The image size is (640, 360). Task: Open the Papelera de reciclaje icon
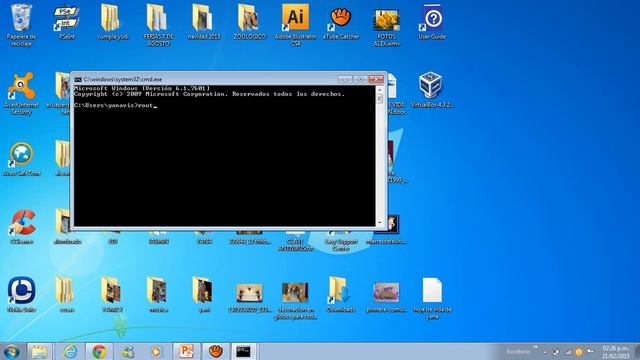pos(21,24)
